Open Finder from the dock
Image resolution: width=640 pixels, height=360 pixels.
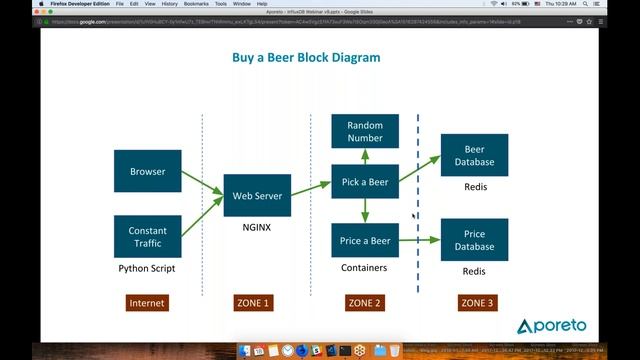[x=244, y=351]
